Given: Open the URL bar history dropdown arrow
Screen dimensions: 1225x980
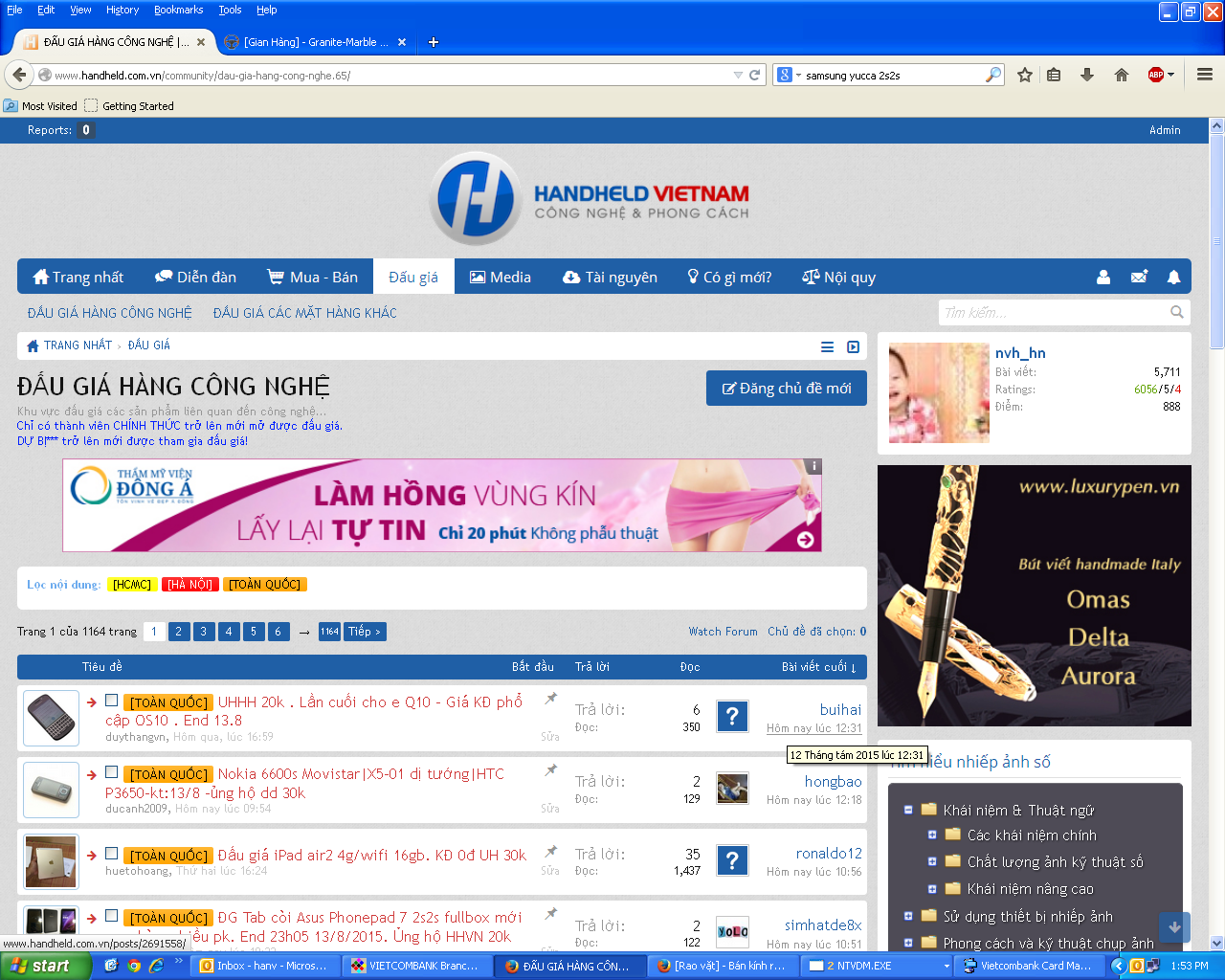Looking at the screenshot, I should coord(737,75).
